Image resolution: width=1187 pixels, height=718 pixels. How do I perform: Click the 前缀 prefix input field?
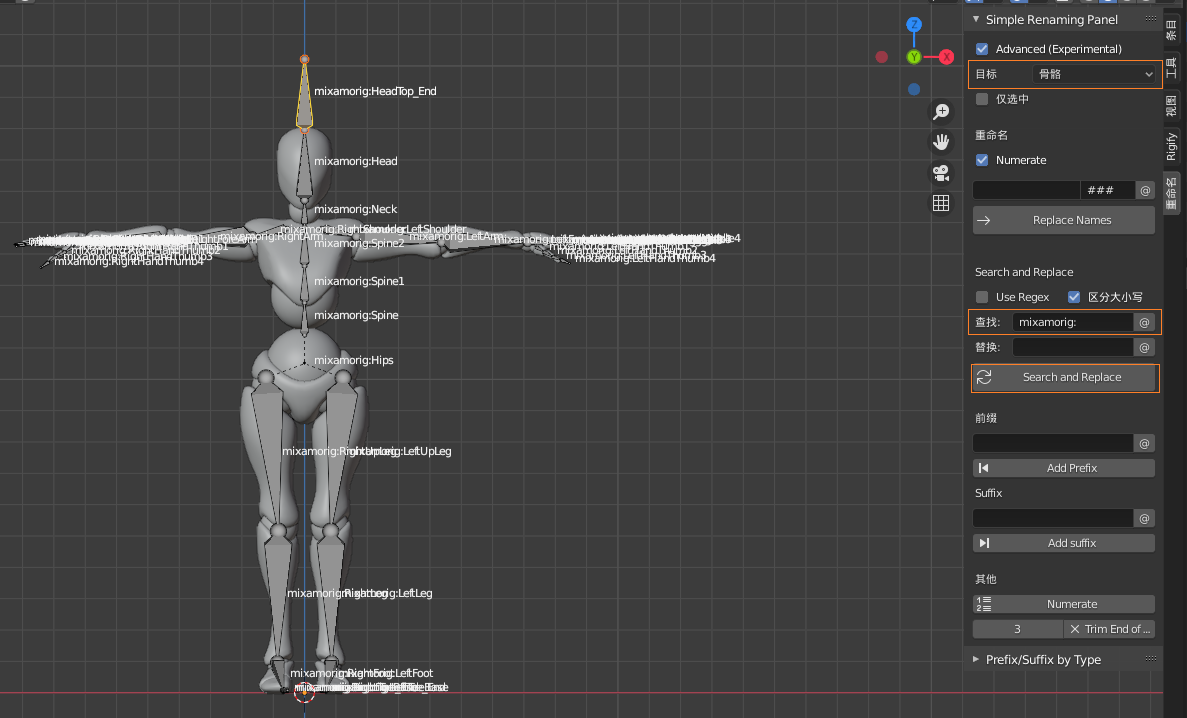[x=1053, y=443]
